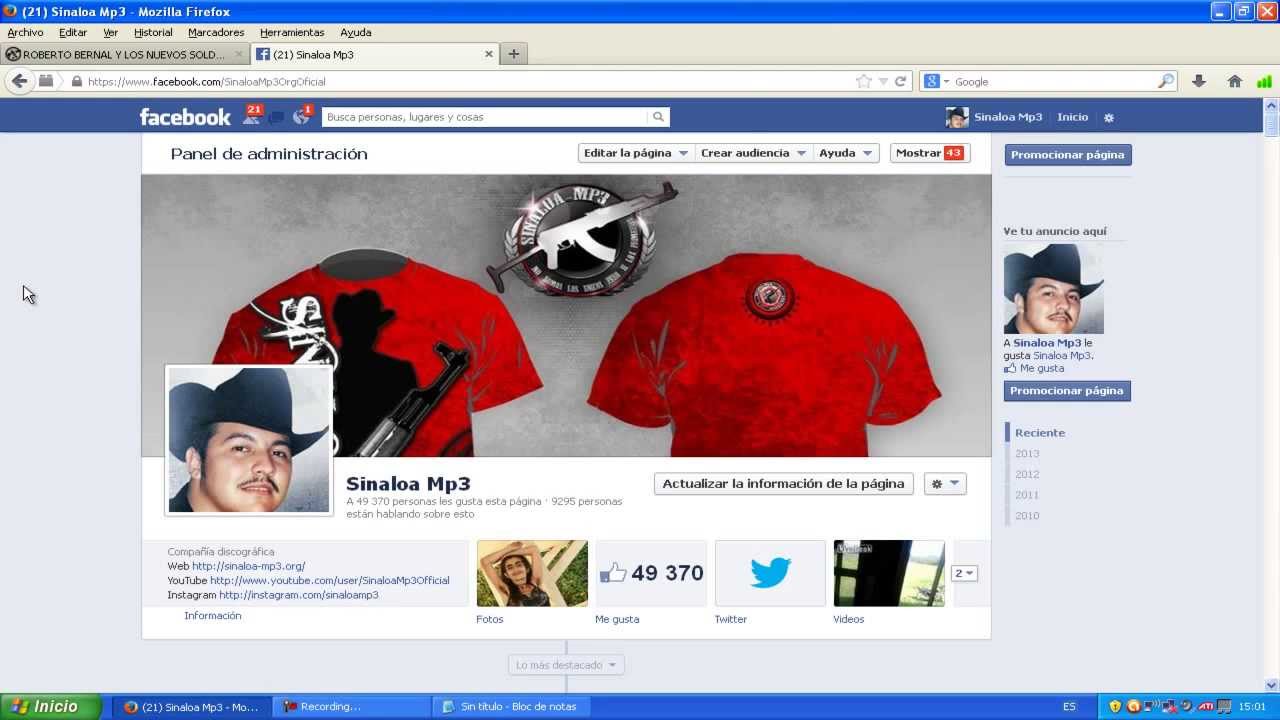
Task: Open a new tab with plus button
Action: [x=514, y=54]
